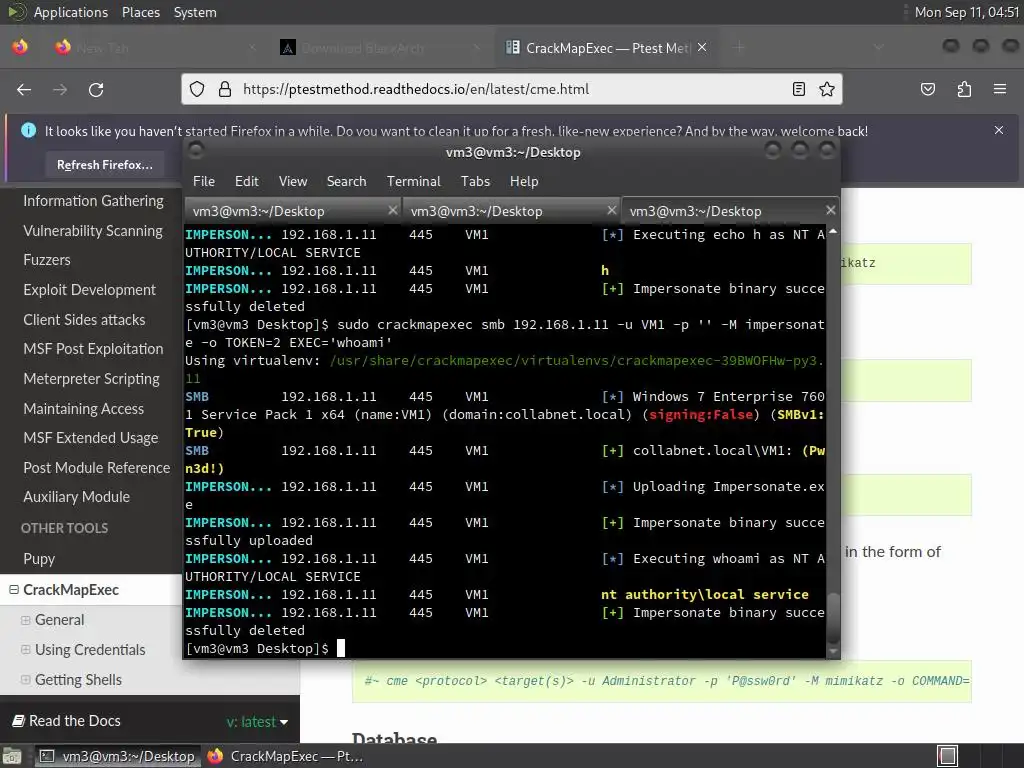Viewport: 1024px width, 768px height.
Task: Open the Pocket save icon
Action: click(928, 89)
